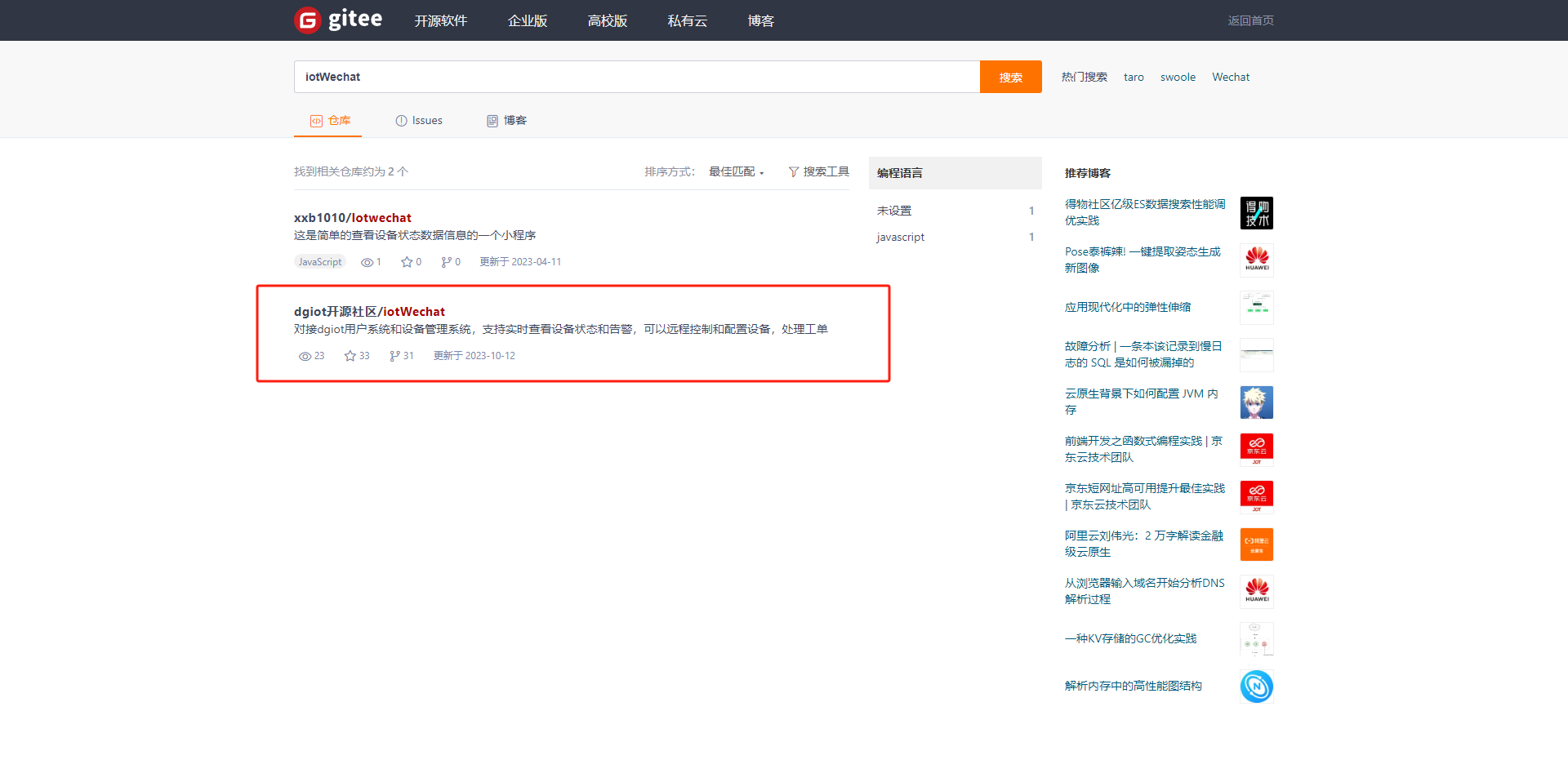Focus the iotWechat search input field
The height and width of the screenshot is (760, 1568).
(637, 77)
